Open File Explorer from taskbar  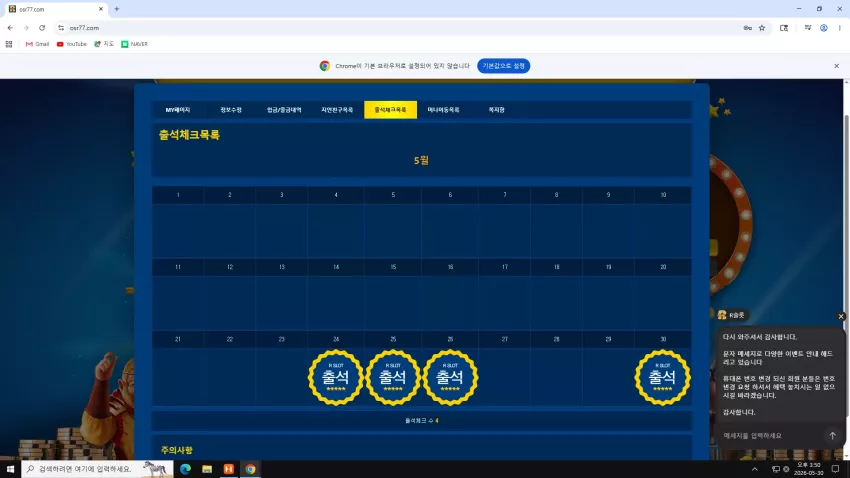click(x=207, y=469)
